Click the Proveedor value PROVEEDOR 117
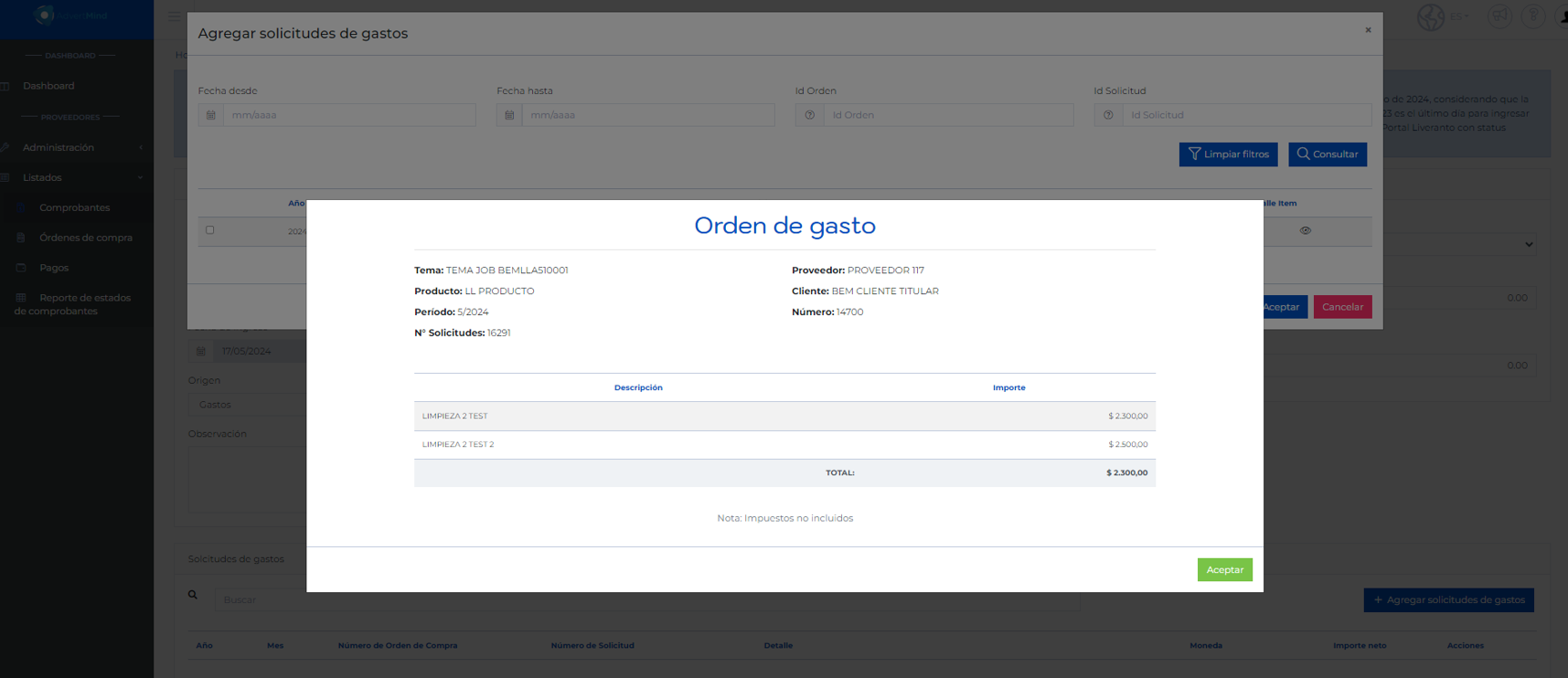Viewport: 1568px width, 678px height. pyautogui.click(x=886, y=270)
